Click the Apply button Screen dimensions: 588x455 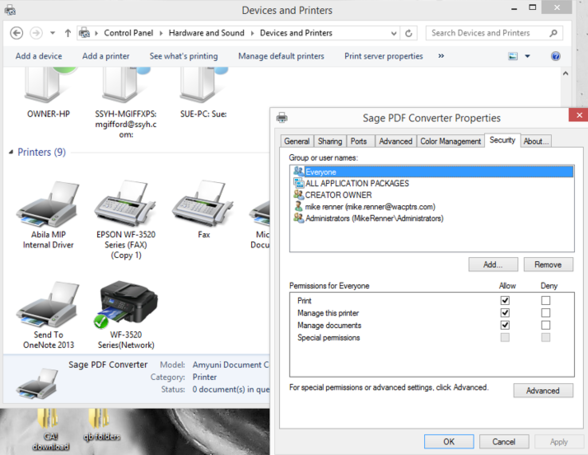point(559,441)
